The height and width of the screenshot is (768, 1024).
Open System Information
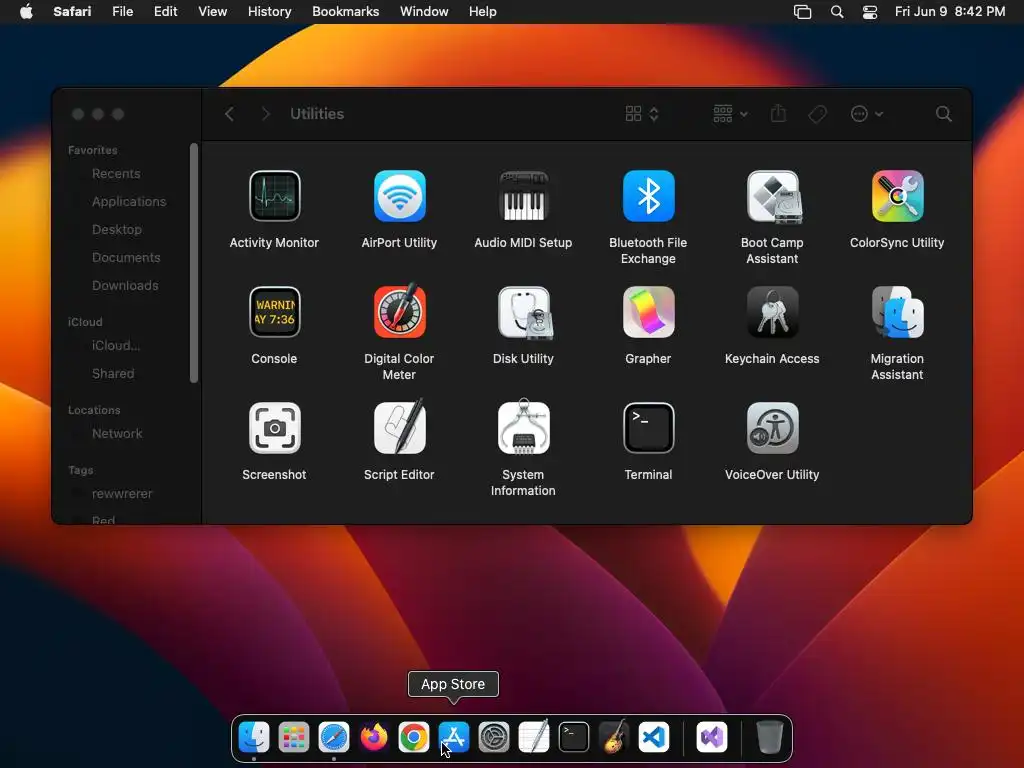[523, 426]
